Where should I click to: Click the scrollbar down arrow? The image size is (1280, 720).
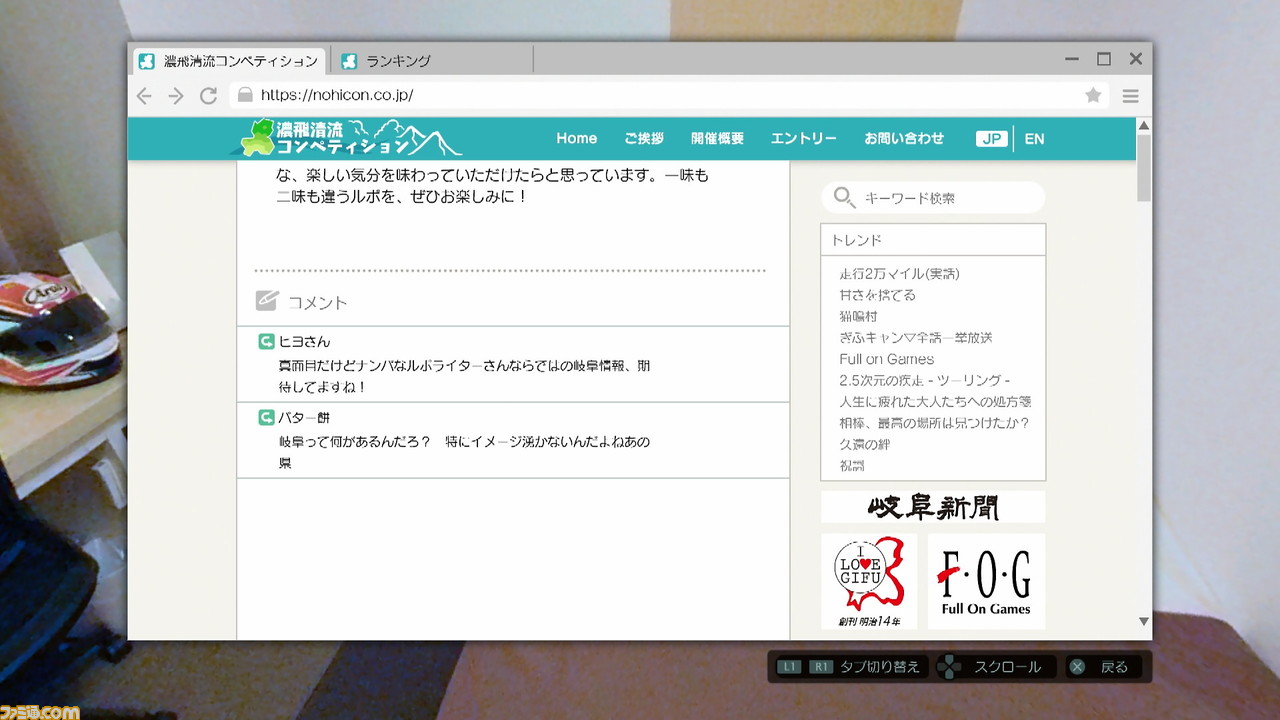[x=1144, y=622]
